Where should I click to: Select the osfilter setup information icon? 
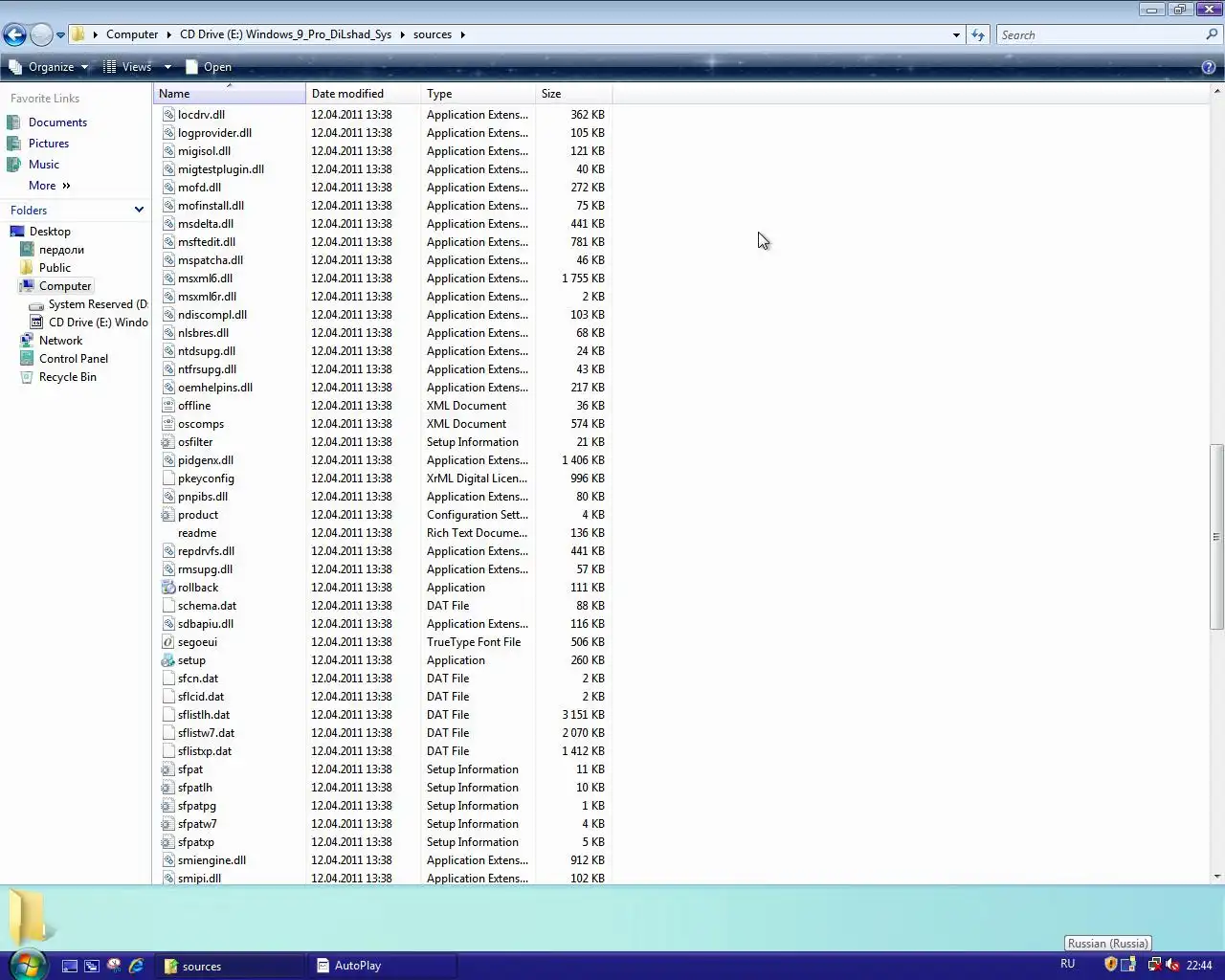pyautogui.click(x=168, y=442)
